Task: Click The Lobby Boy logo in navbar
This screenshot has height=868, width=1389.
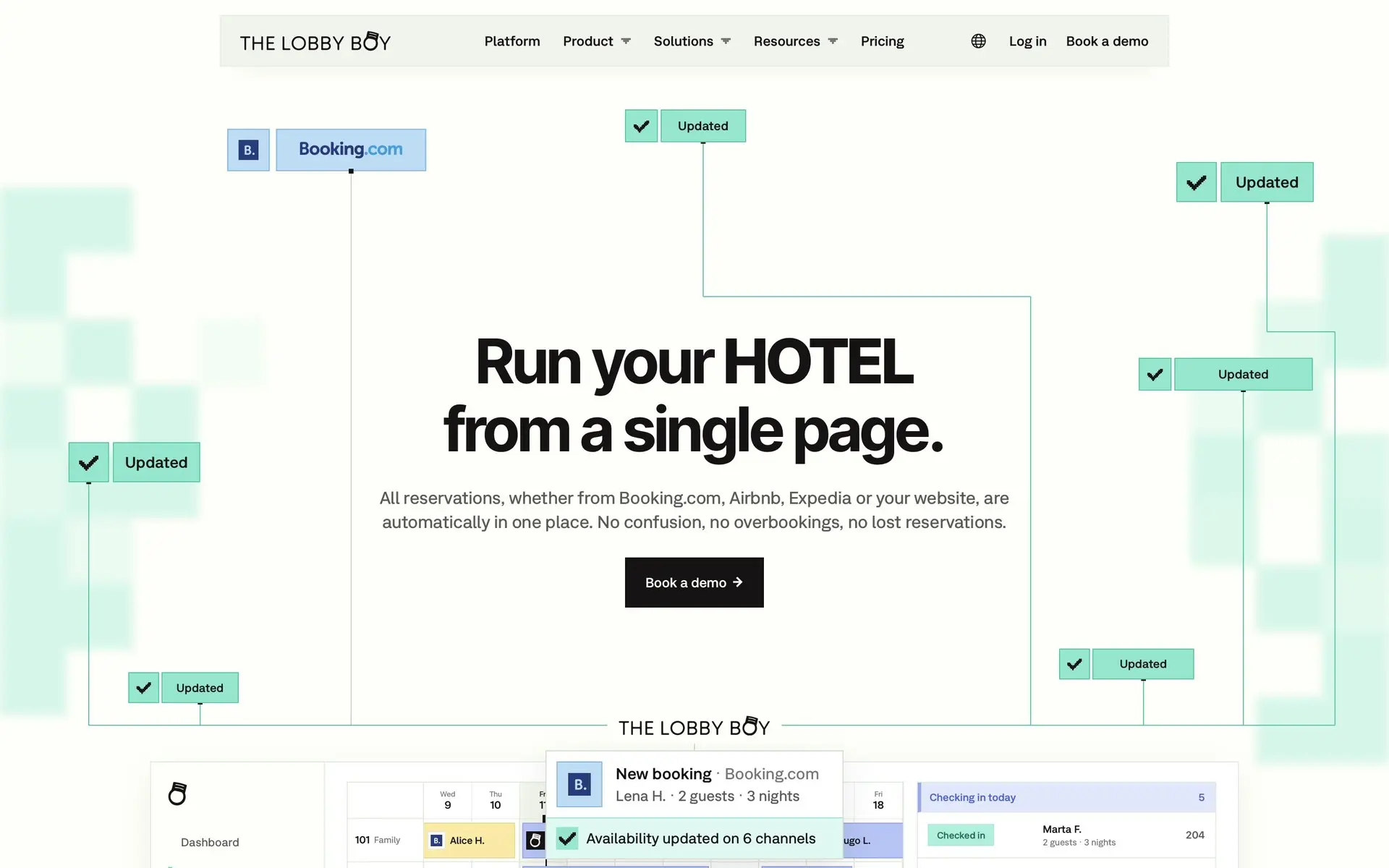Action: [x=315, y=42]
